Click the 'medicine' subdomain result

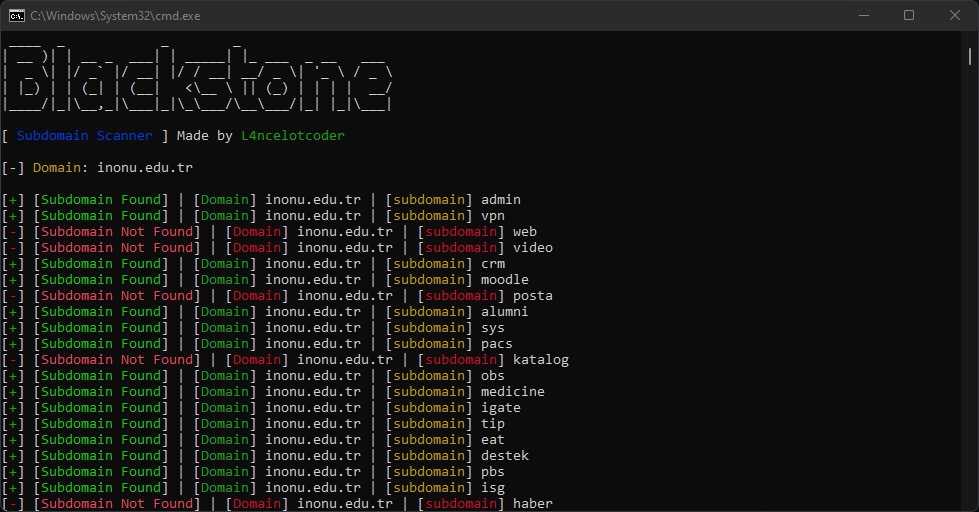point(513,391)
